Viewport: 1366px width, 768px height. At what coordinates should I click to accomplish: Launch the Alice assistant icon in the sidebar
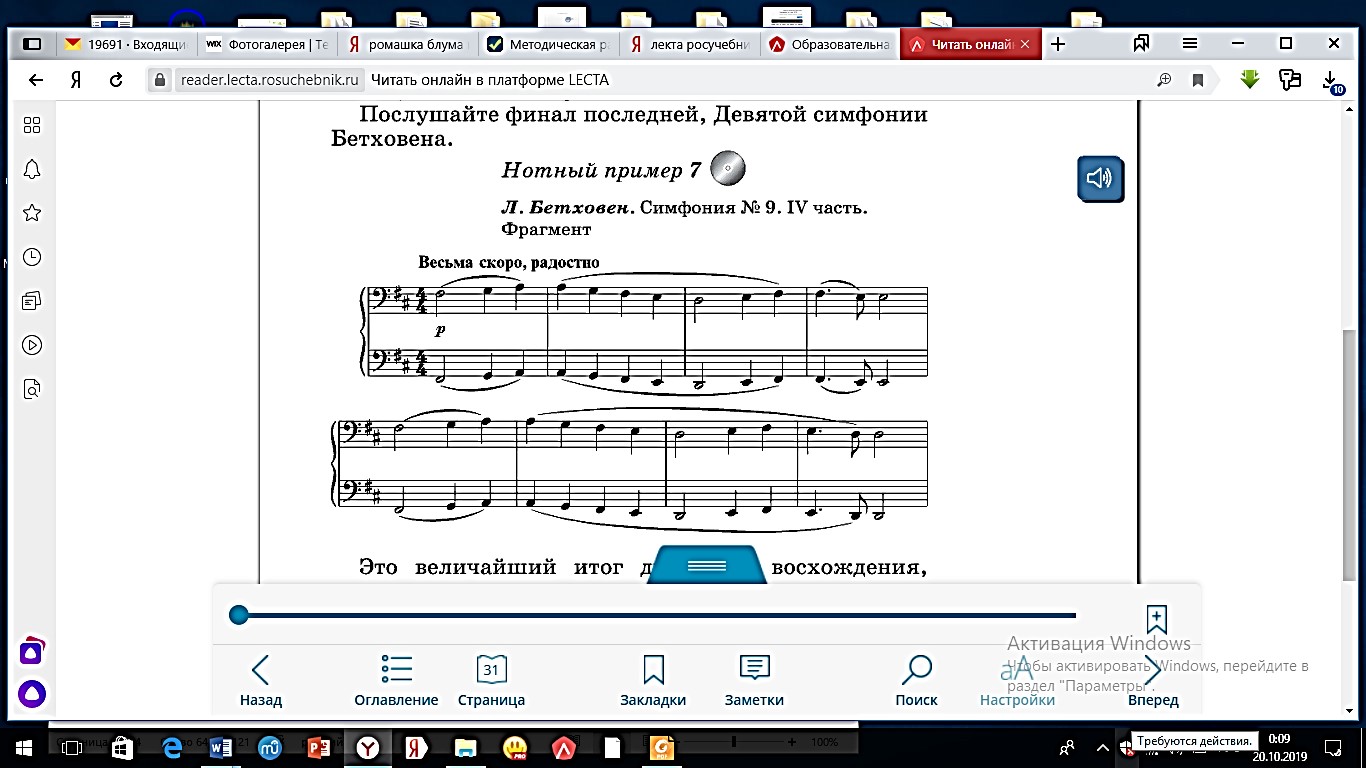32,694
